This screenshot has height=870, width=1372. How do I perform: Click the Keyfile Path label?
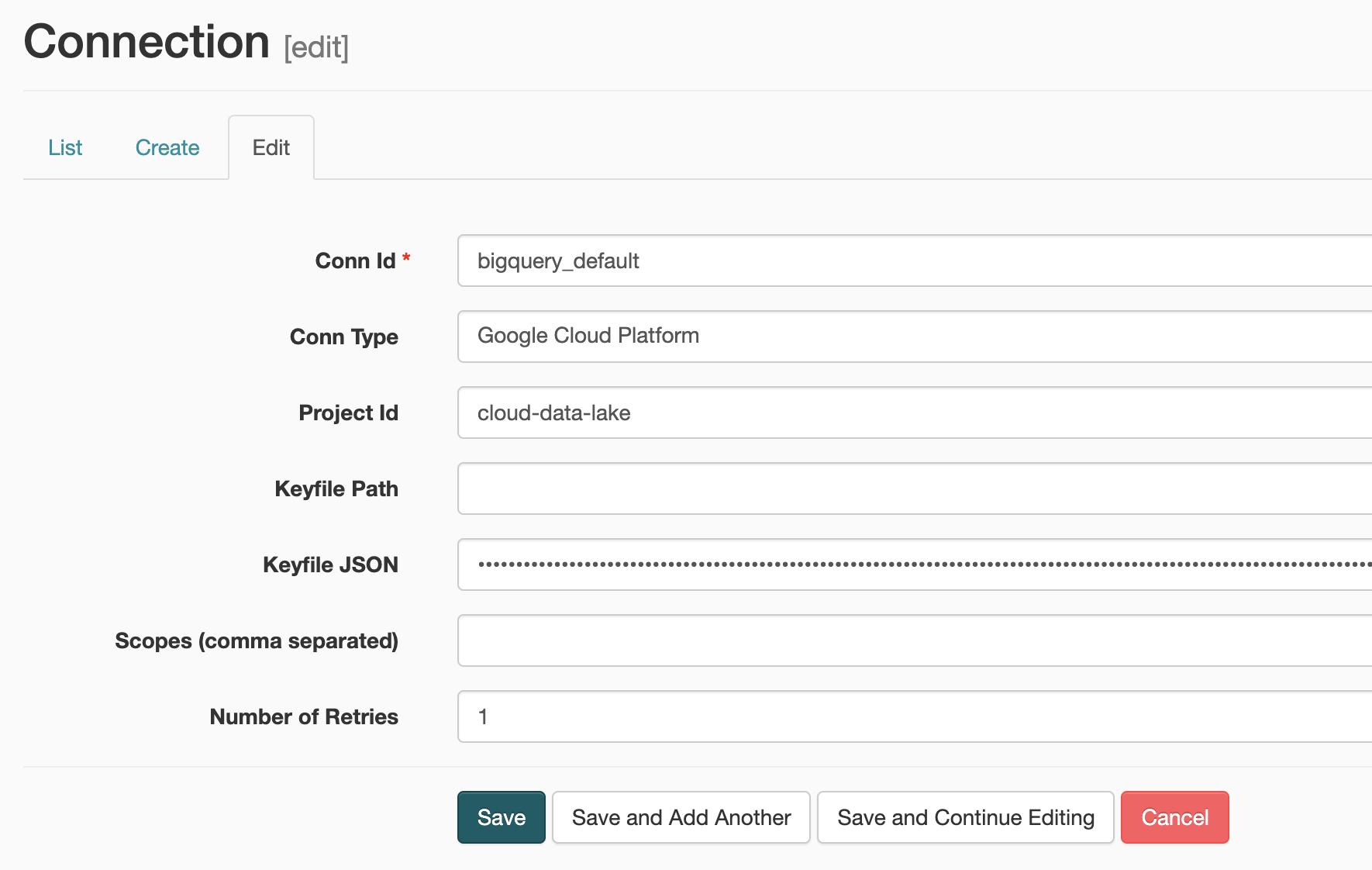coord(336,489)
